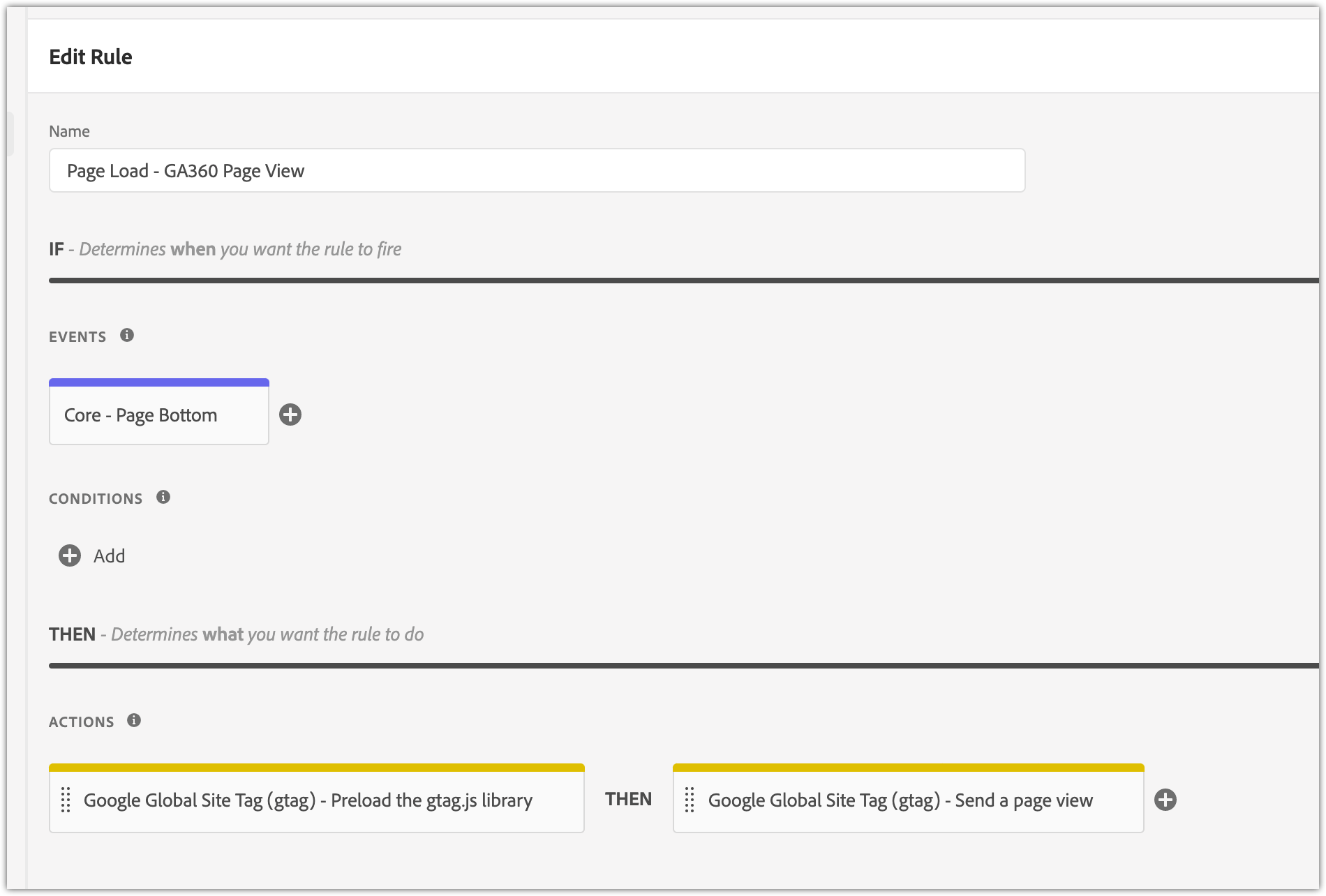Image resolution: width=1326 pixels, height=896 pixels.
Task: Add a new action with the plus icon
Action: [1165, 800]
